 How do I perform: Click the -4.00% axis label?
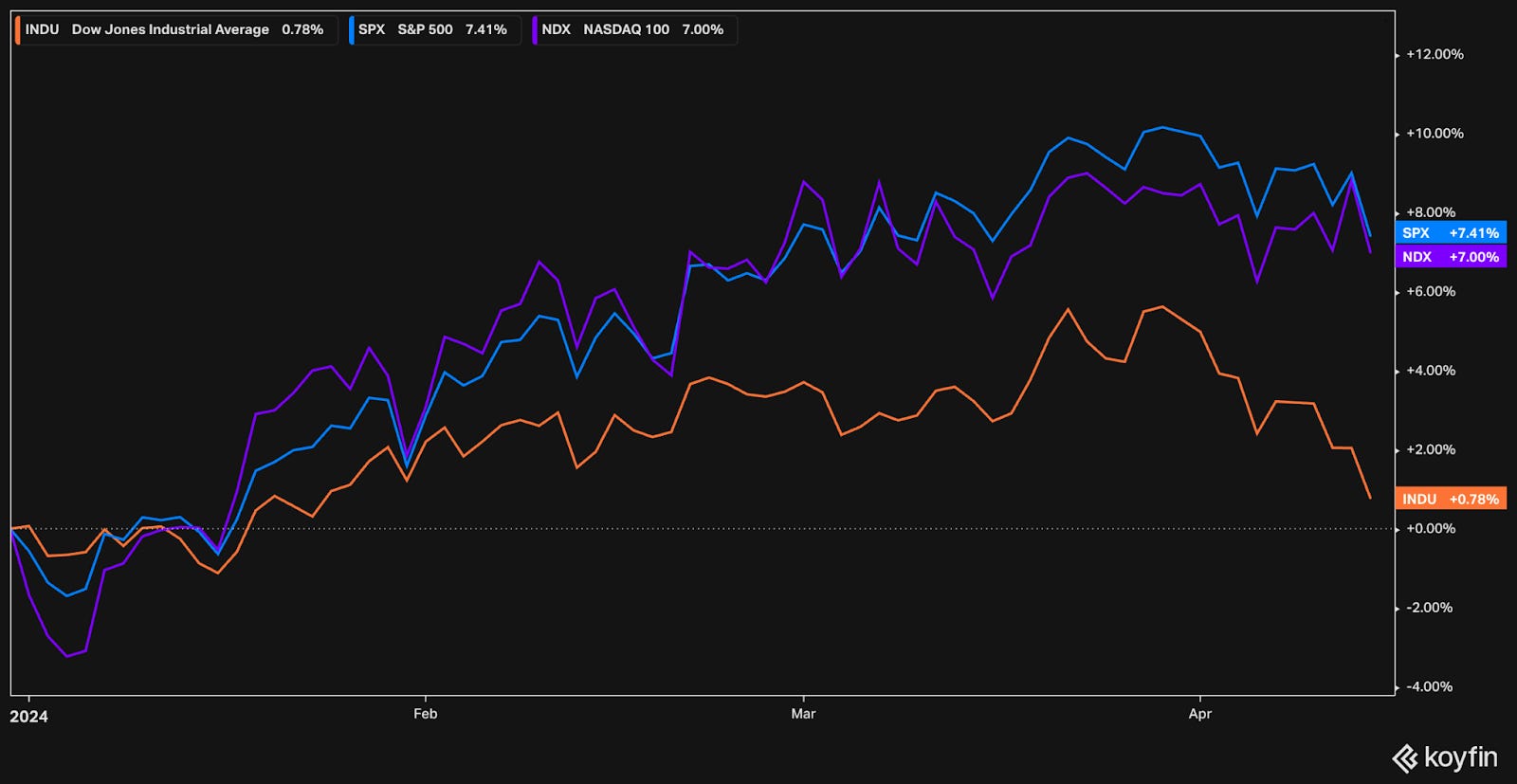tap(1431, 686)
